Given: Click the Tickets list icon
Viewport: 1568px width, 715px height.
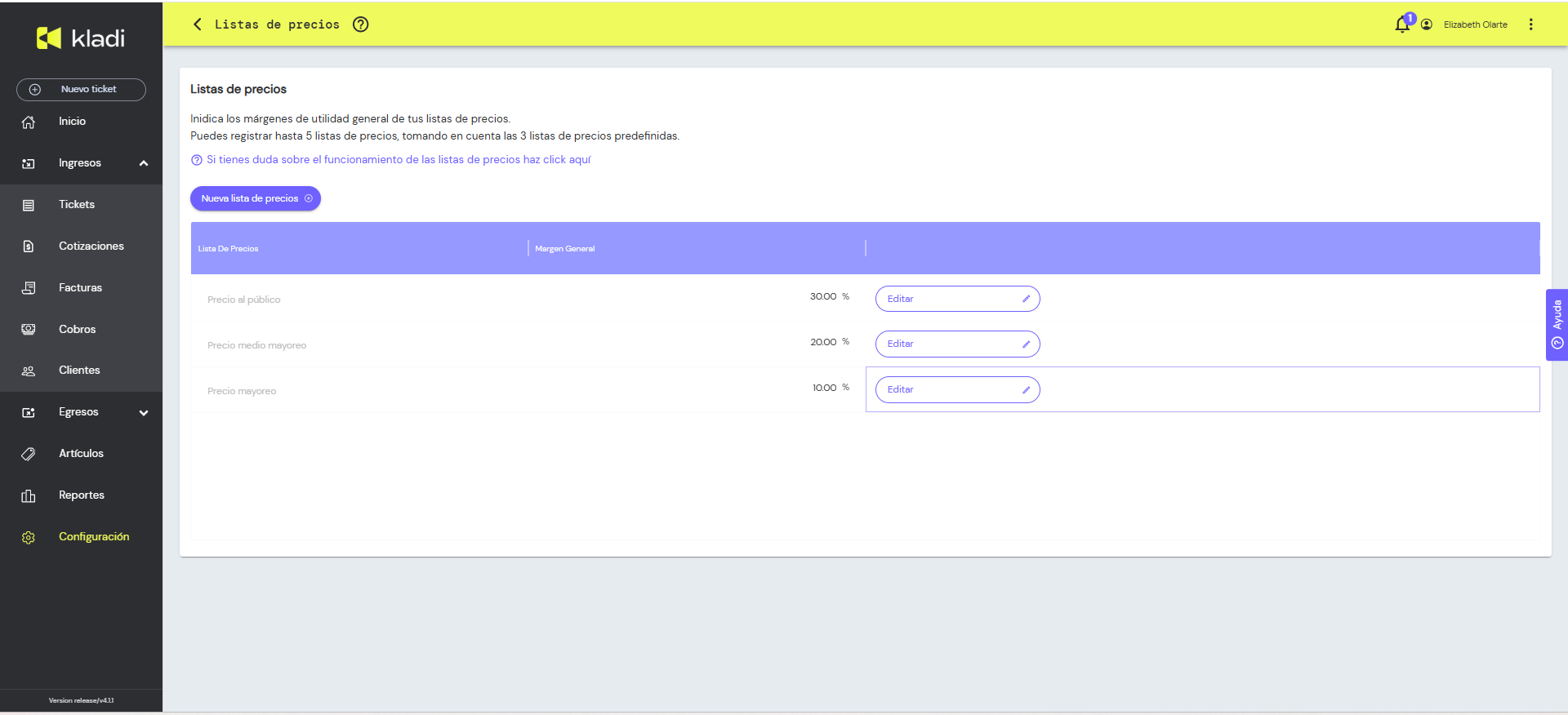Looking at the screenshot, I should [29, 205].
